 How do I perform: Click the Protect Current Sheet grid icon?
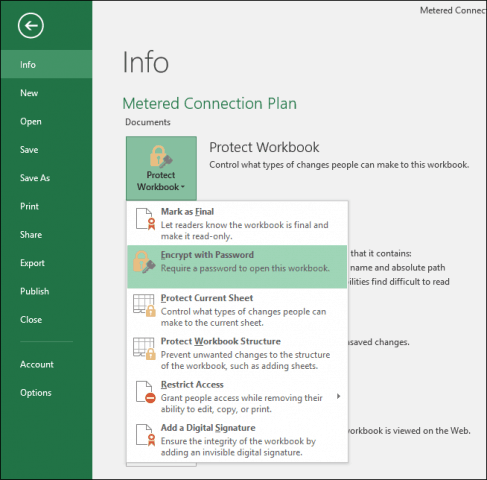(x=144, y=305)
